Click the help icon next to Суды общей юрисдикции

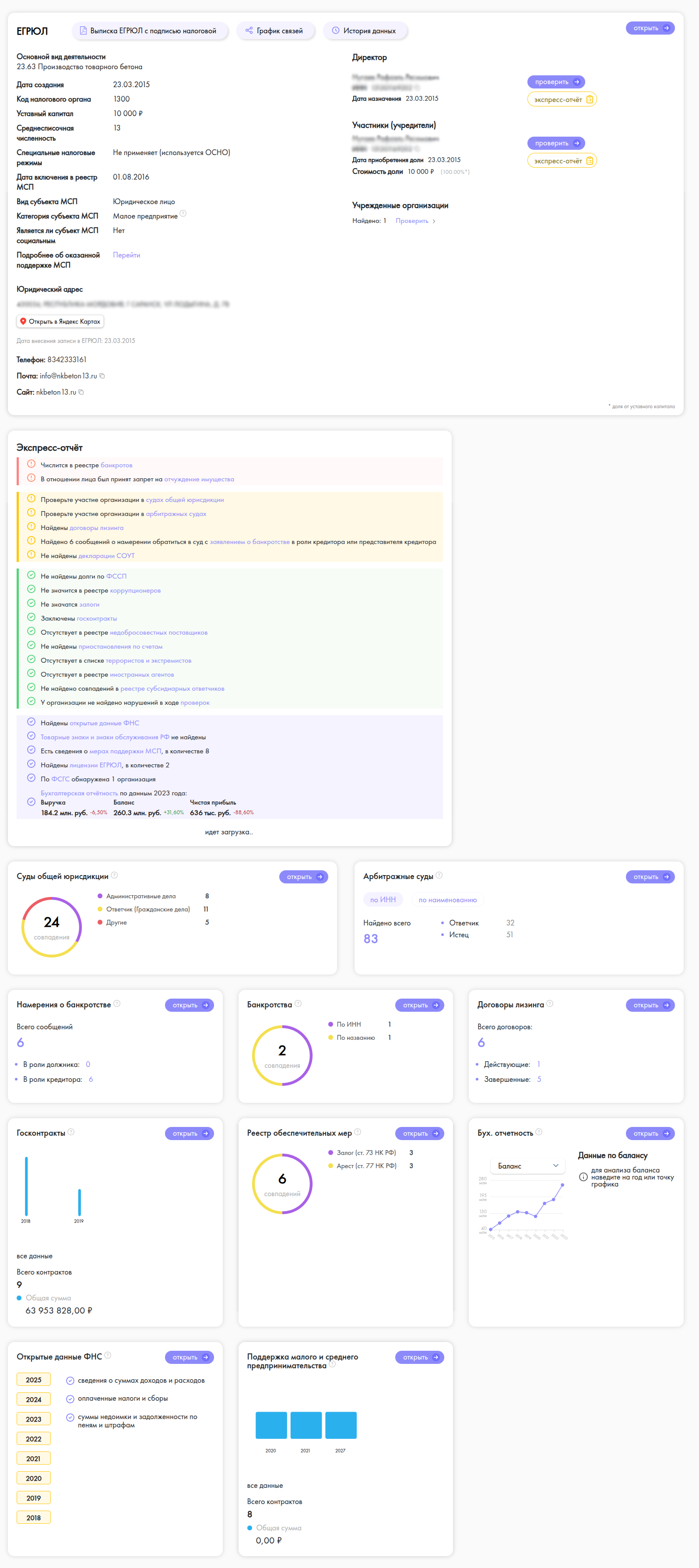pyautogui.click(x=114, y=875)
